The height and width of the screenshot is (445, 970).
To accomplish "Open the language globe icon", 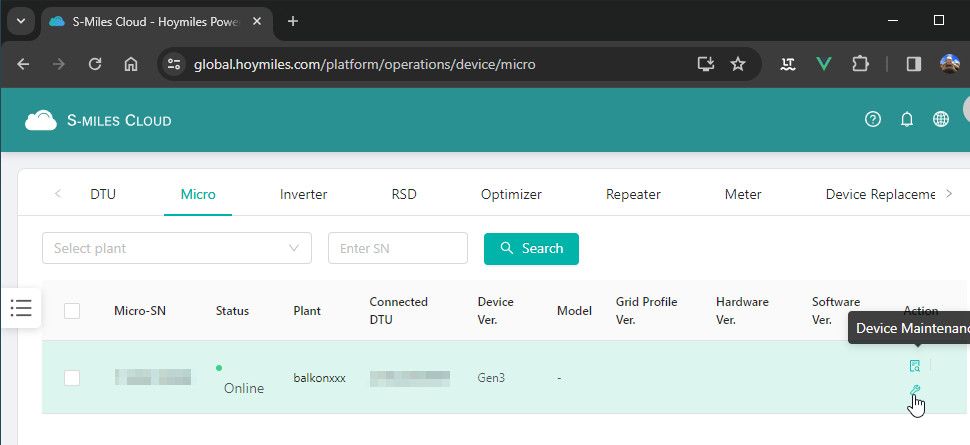I will [941, 120].
